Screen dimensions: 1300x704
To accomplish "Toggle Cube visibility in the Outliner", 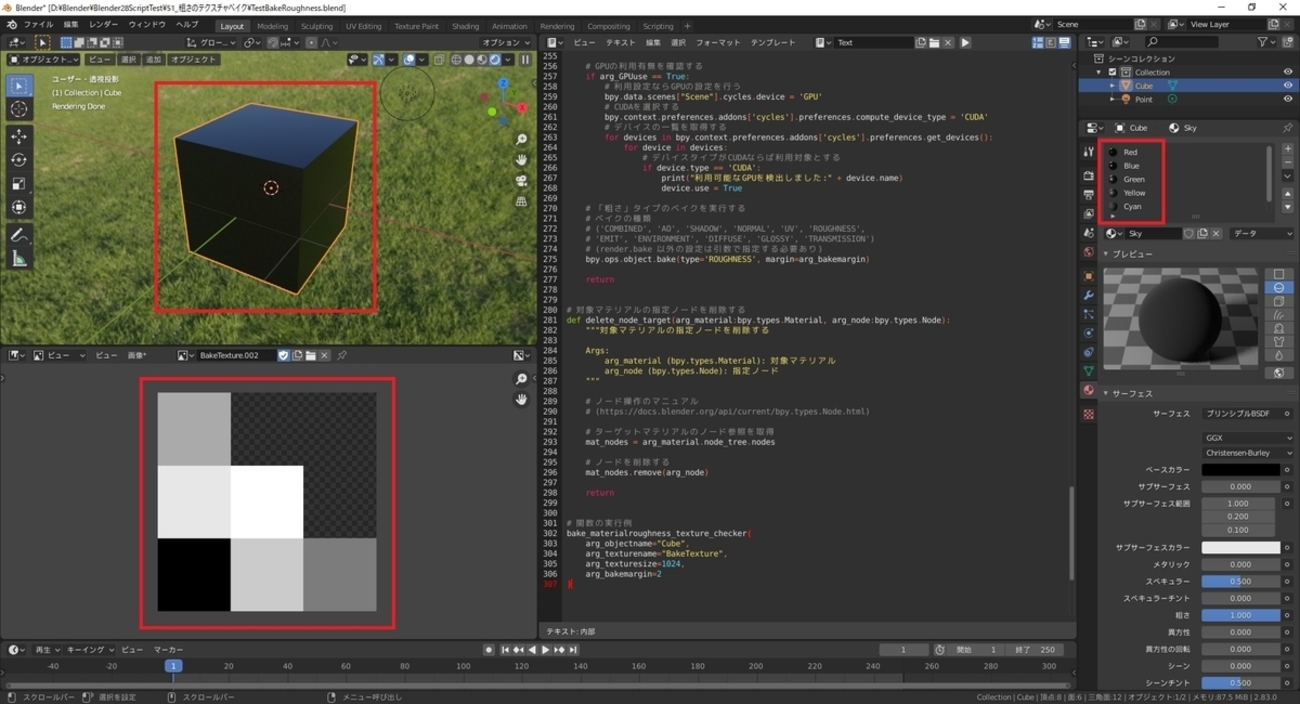I will (x=1289, y=85).
